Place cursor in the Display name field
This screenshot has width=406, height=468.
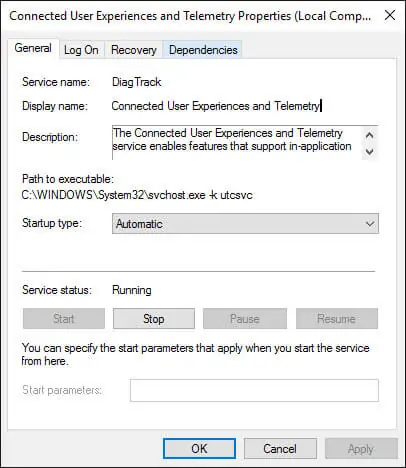217,106
